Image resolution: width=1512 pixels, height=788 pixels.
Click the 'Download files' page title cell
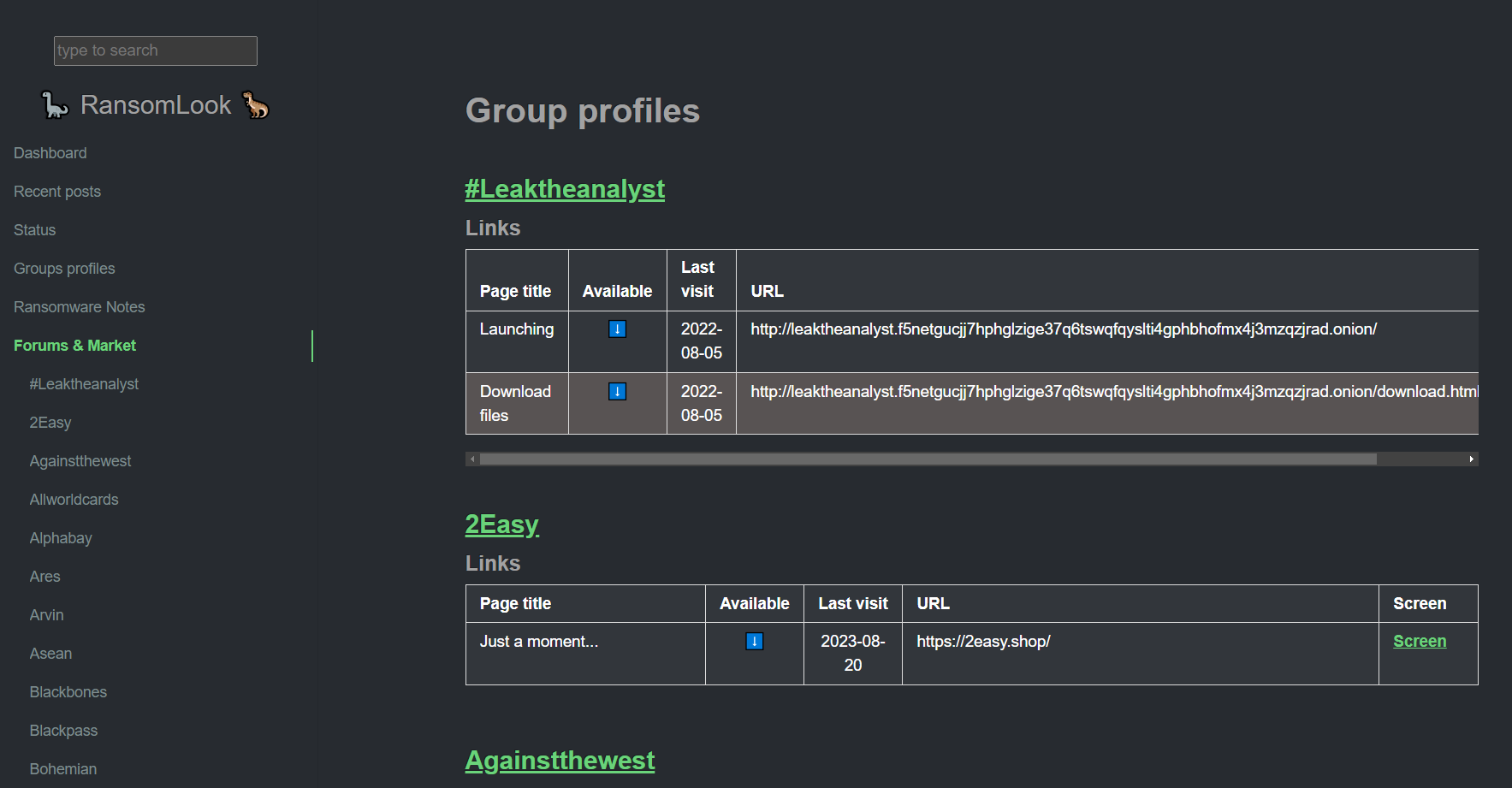(516, 404)
